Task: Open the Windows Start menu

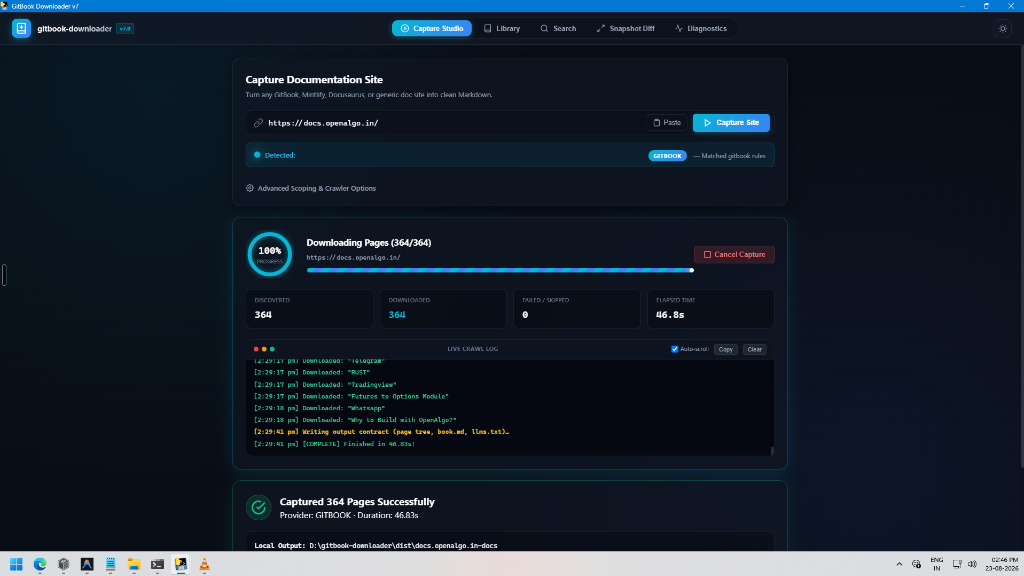Action: (x=16, y=564)
